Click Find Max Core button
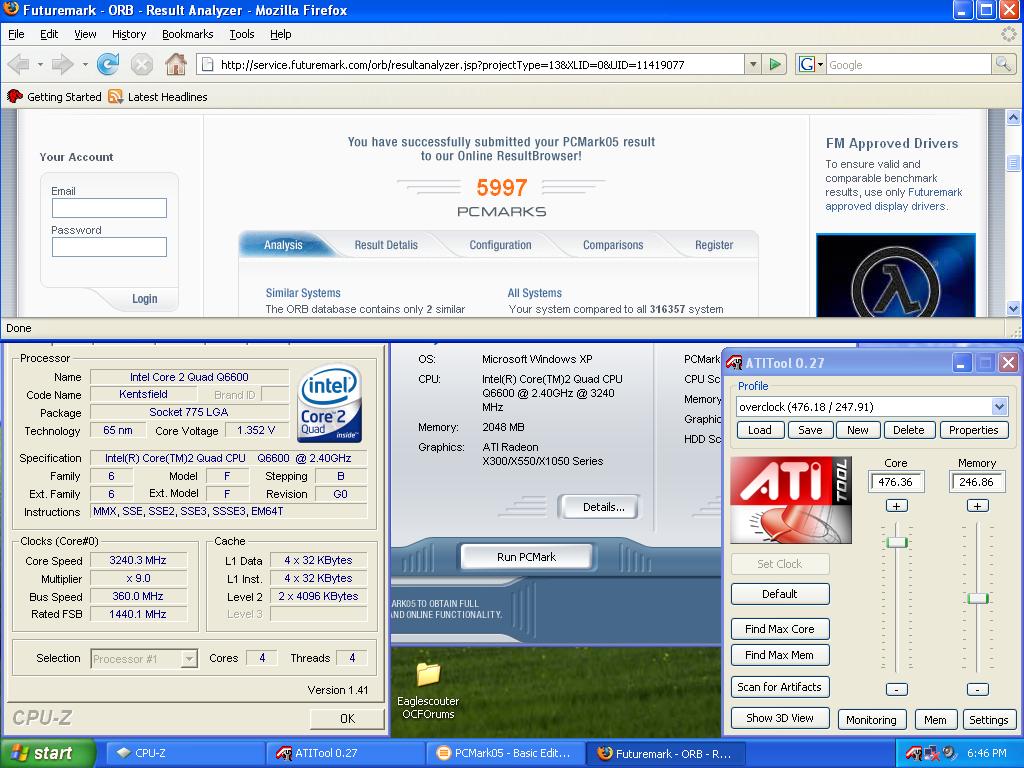 pyautogui.click(x=780, y=629)
